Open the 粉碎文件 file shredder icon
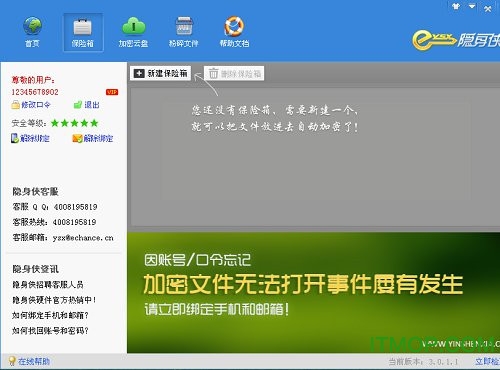Viewport: 500px width, 370px height. (184, 32)
